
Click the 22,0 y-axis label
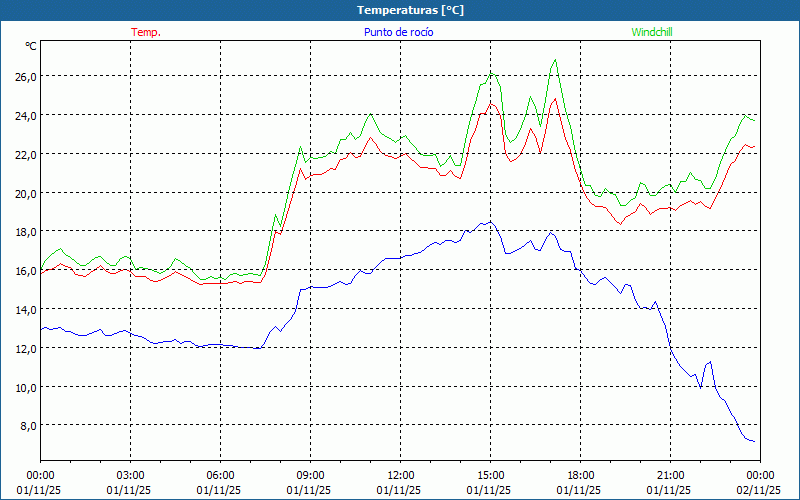coord(25,154)
